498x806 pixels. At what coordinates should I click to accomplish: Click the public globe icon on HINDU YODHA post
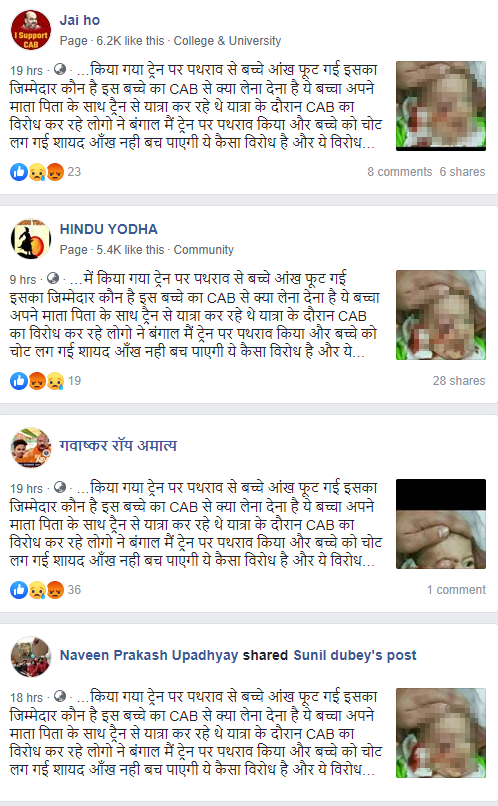point(53,278)
